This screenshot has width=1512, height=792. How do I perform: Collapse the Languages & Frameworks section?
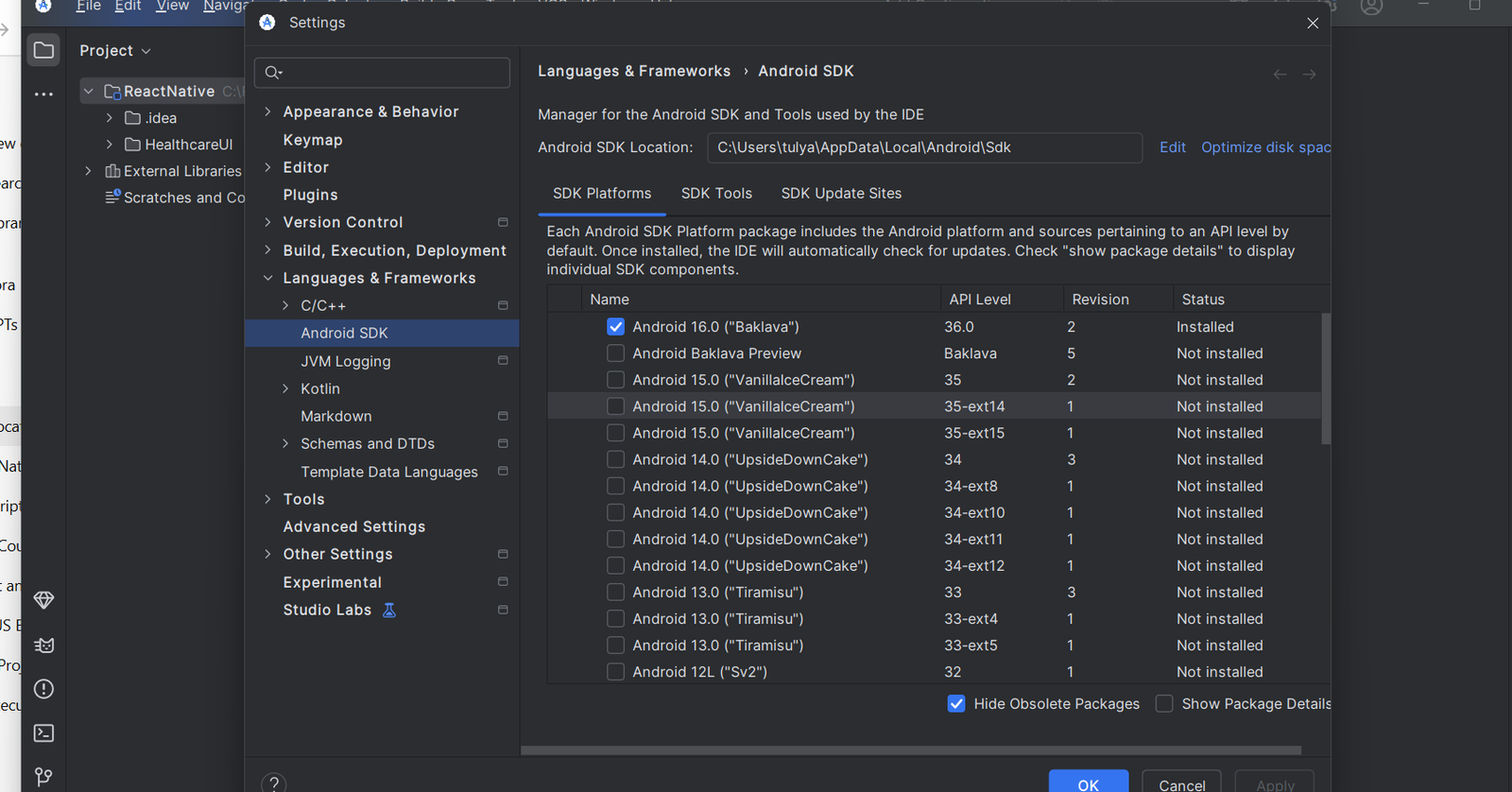268,278
